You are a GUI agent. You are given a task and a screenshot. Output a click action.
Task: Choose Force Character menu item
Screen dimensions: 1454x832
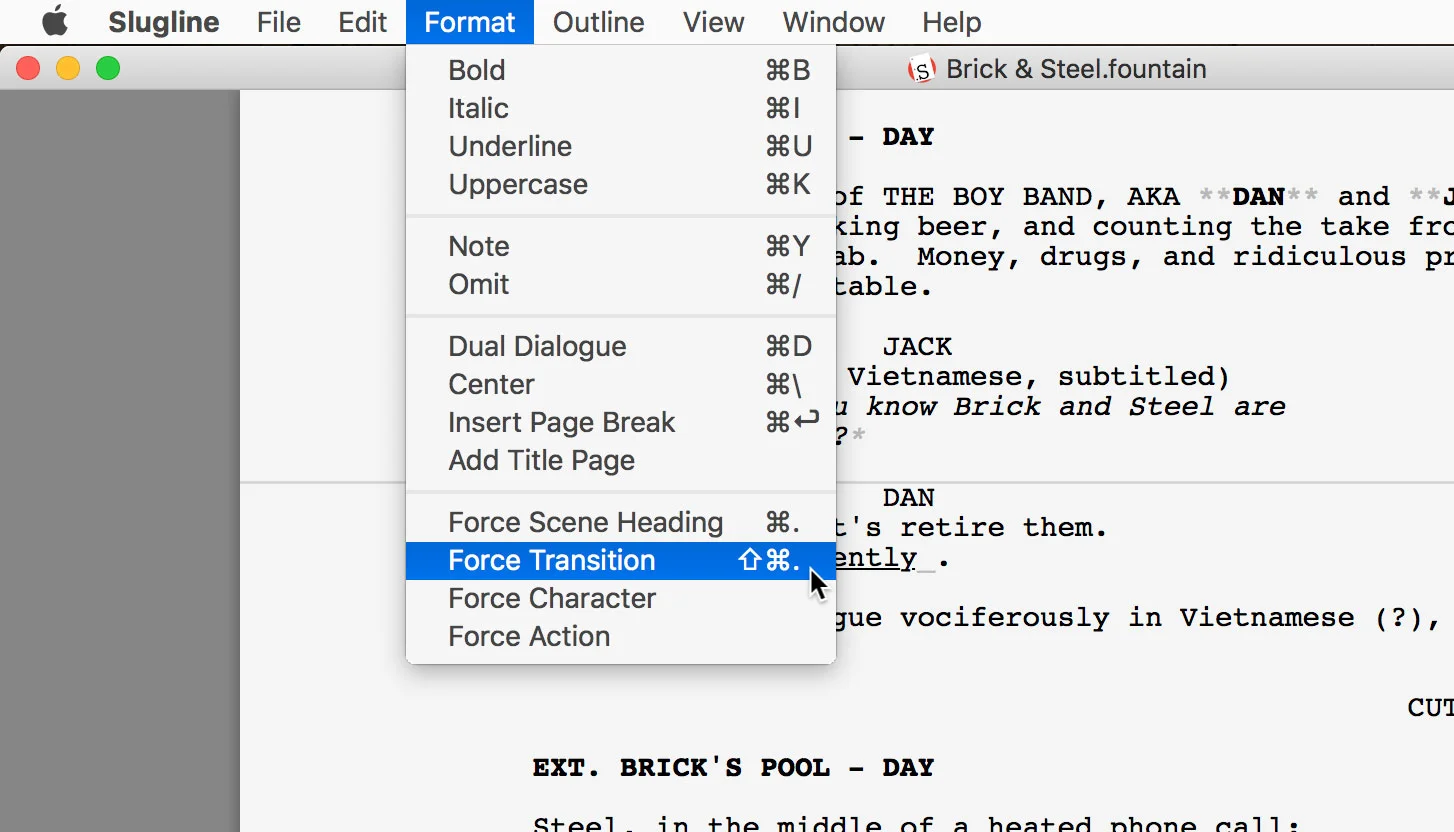[x=621, y=598]
